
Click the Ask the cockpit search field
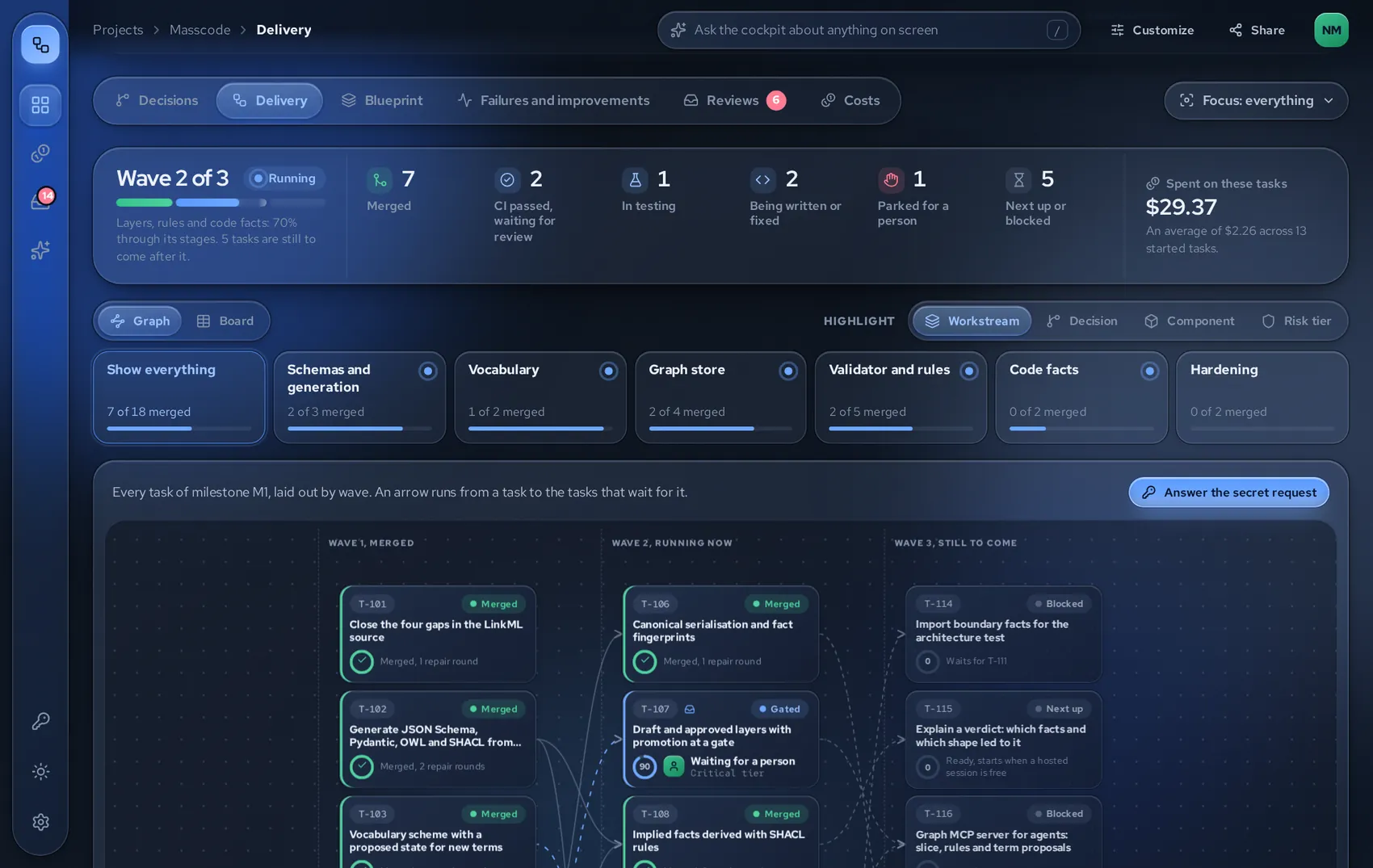[868, 30]
